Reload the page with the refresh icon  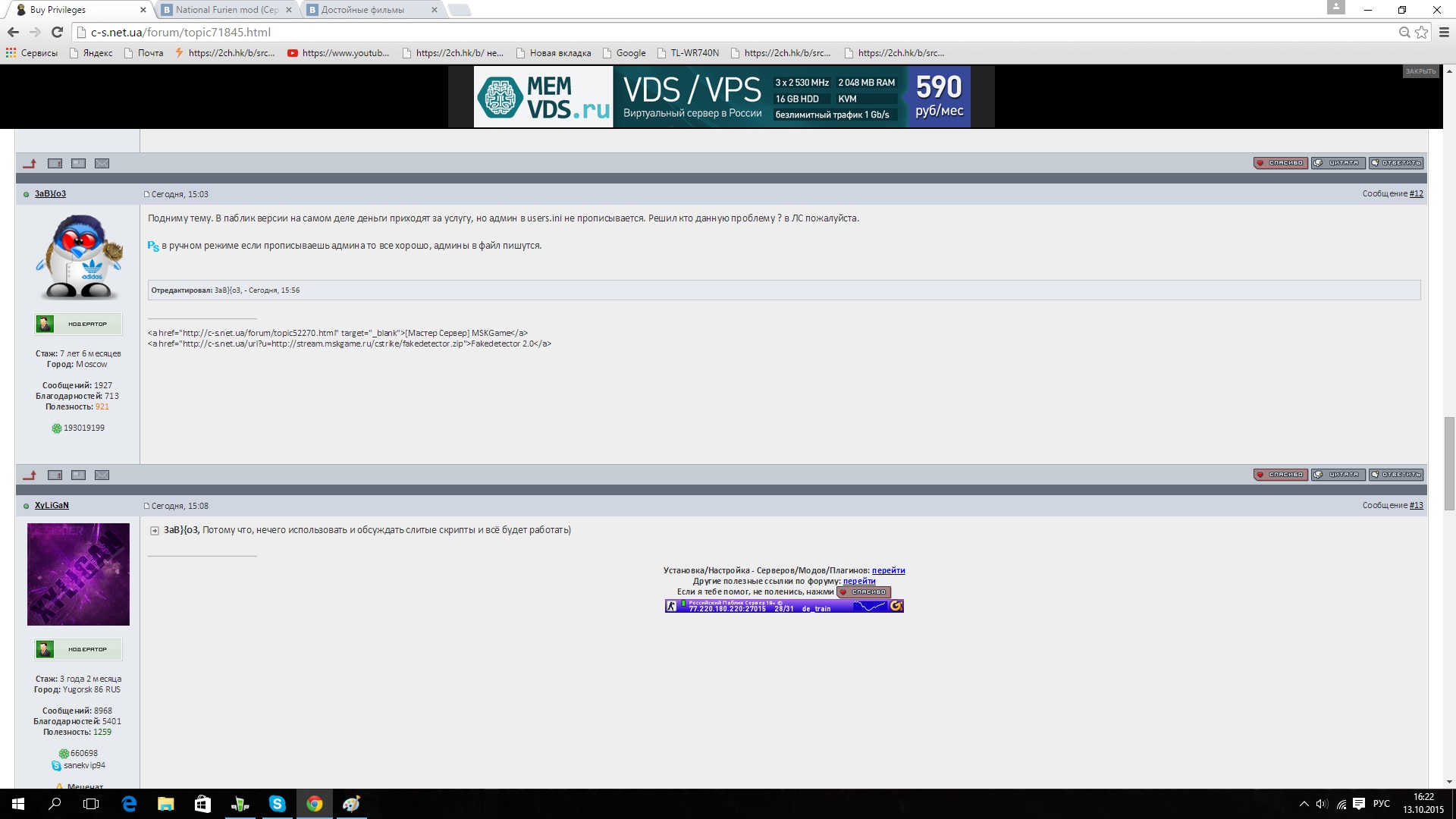pos(57,32)
